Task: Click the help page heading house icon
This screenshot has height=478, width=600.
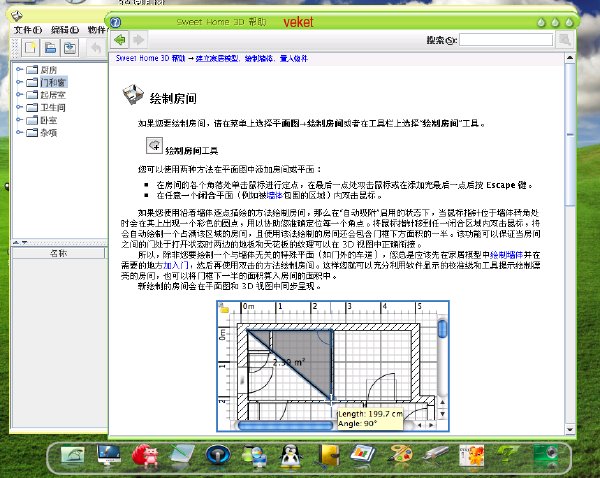Action: pos(133,94)
